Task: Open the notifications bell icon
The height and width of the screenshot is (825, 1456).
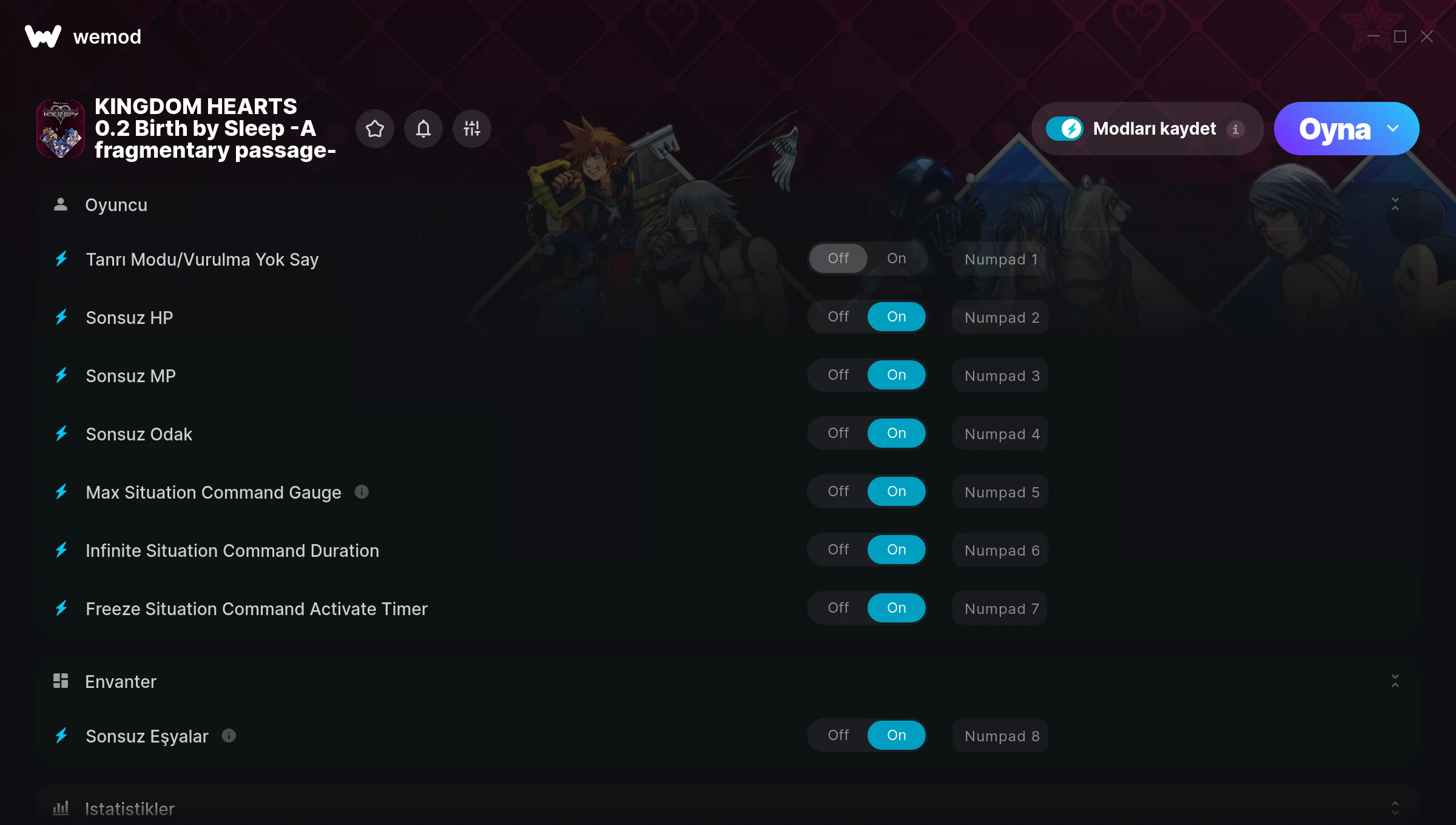Action: pyautogui.click(x=423, y=129)
